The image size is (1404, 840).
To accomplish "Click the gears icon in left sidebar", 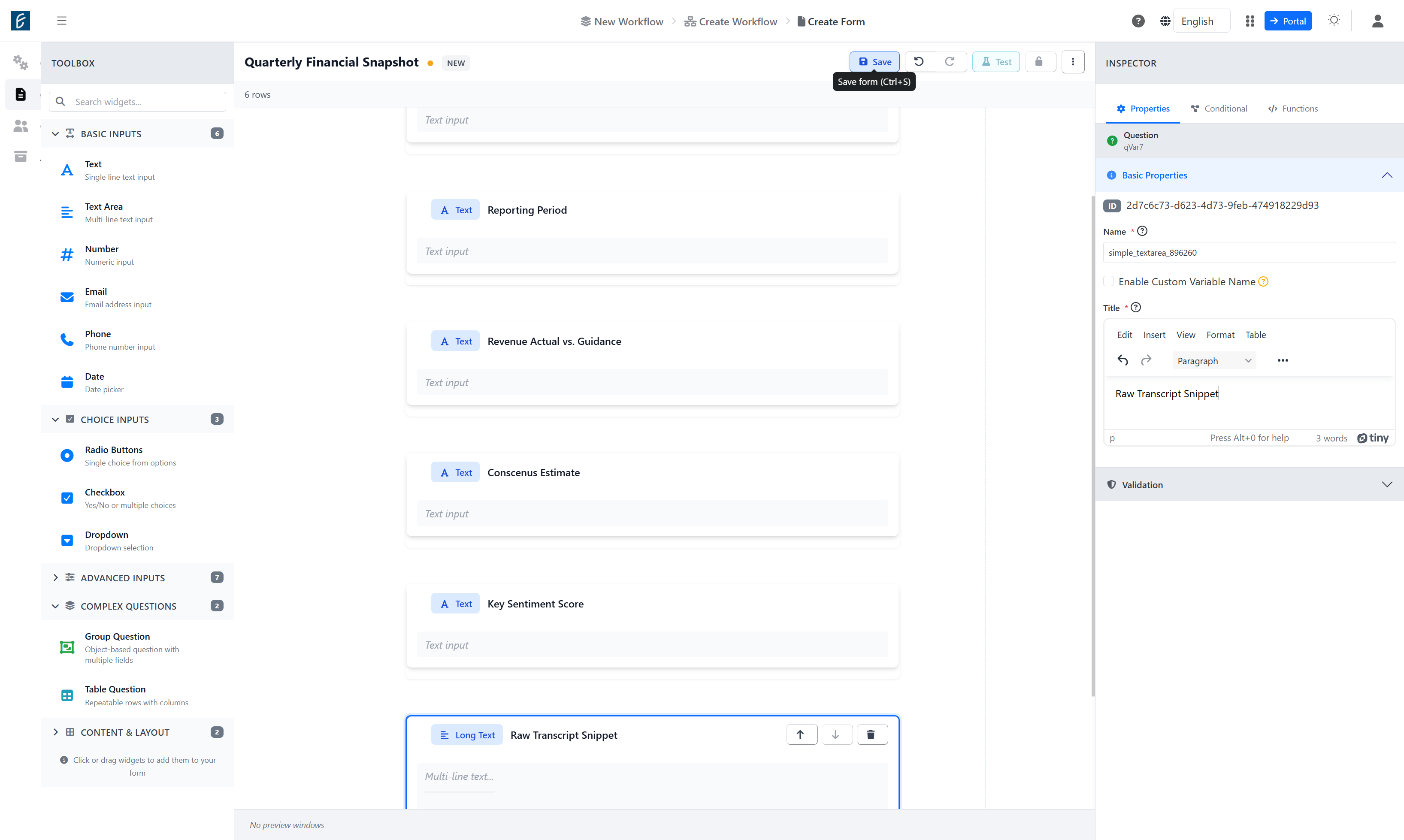I will click(20, 62).
